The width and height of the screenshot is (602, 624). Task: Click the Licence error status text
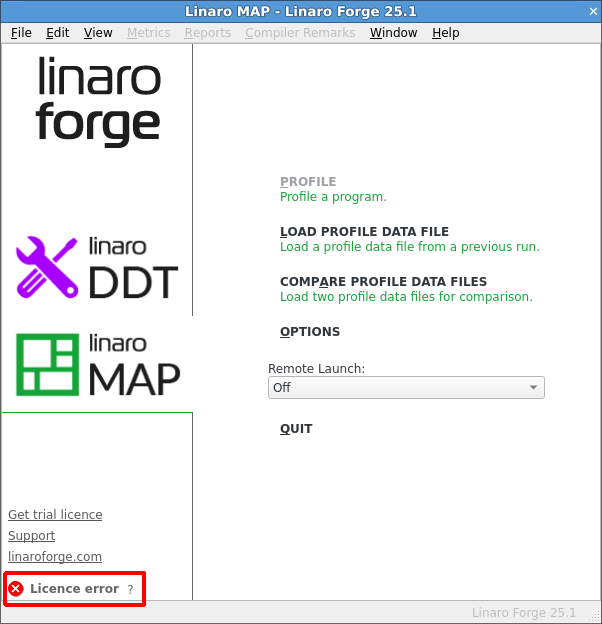[x=74, y=589]
